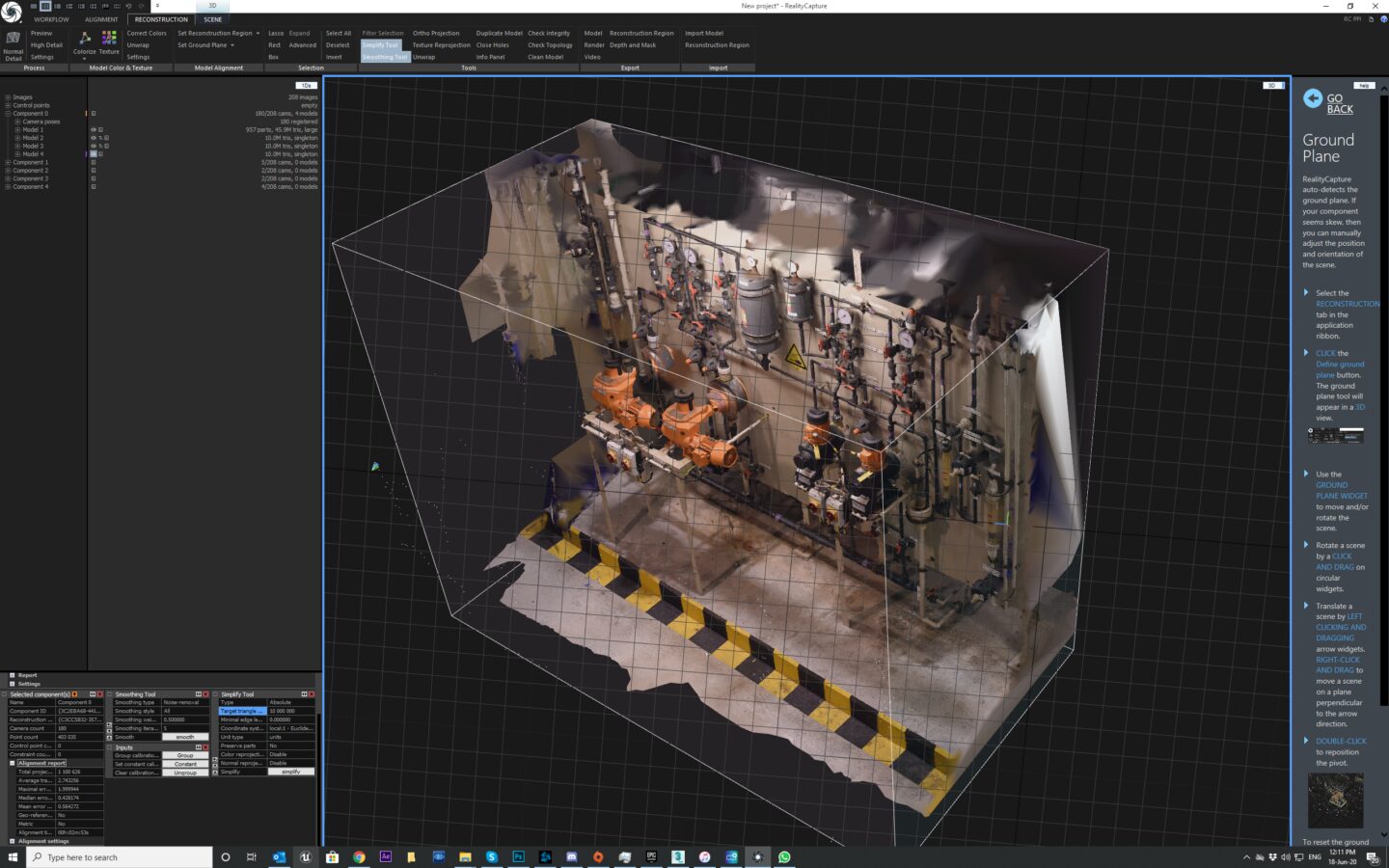1389x868 pixels.
Task: Click Check Integrity in Tools group
Action: pos(549,33)
